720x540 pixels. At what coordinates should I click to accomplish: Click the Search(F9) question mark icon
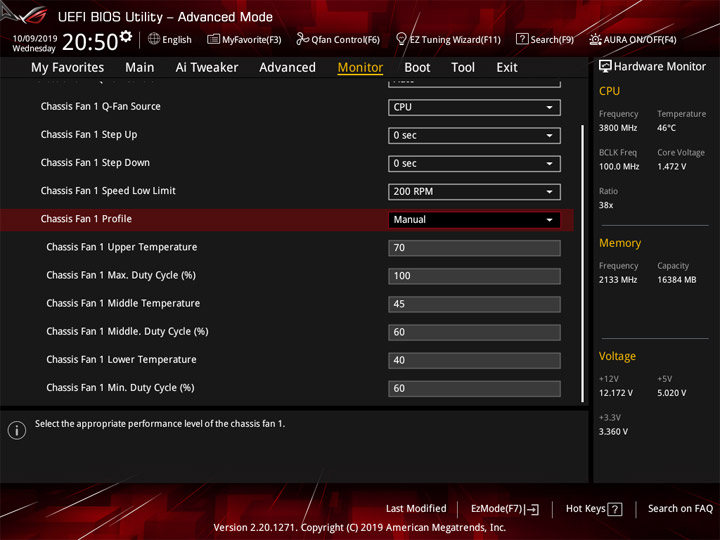(522, 39)
